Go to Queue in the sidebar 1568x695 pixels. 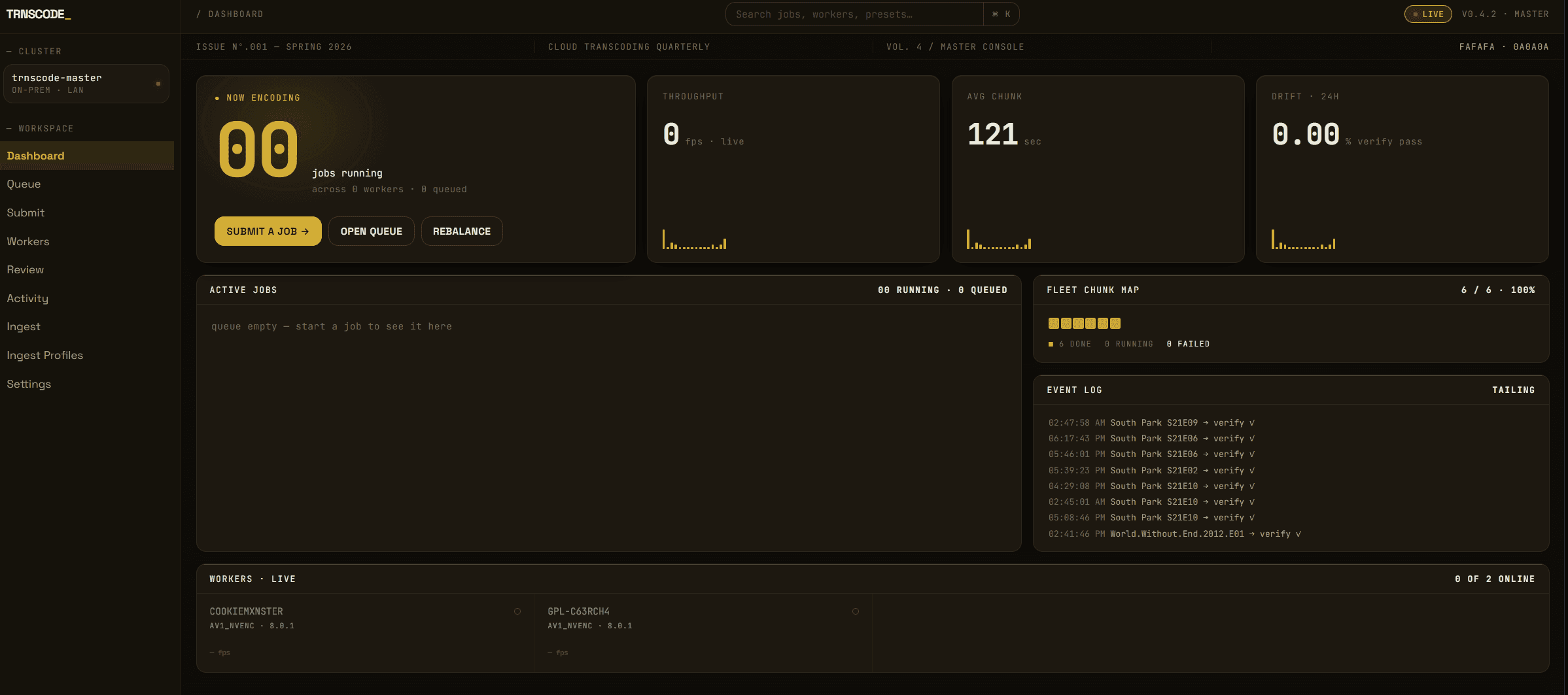tap(87, 184)
